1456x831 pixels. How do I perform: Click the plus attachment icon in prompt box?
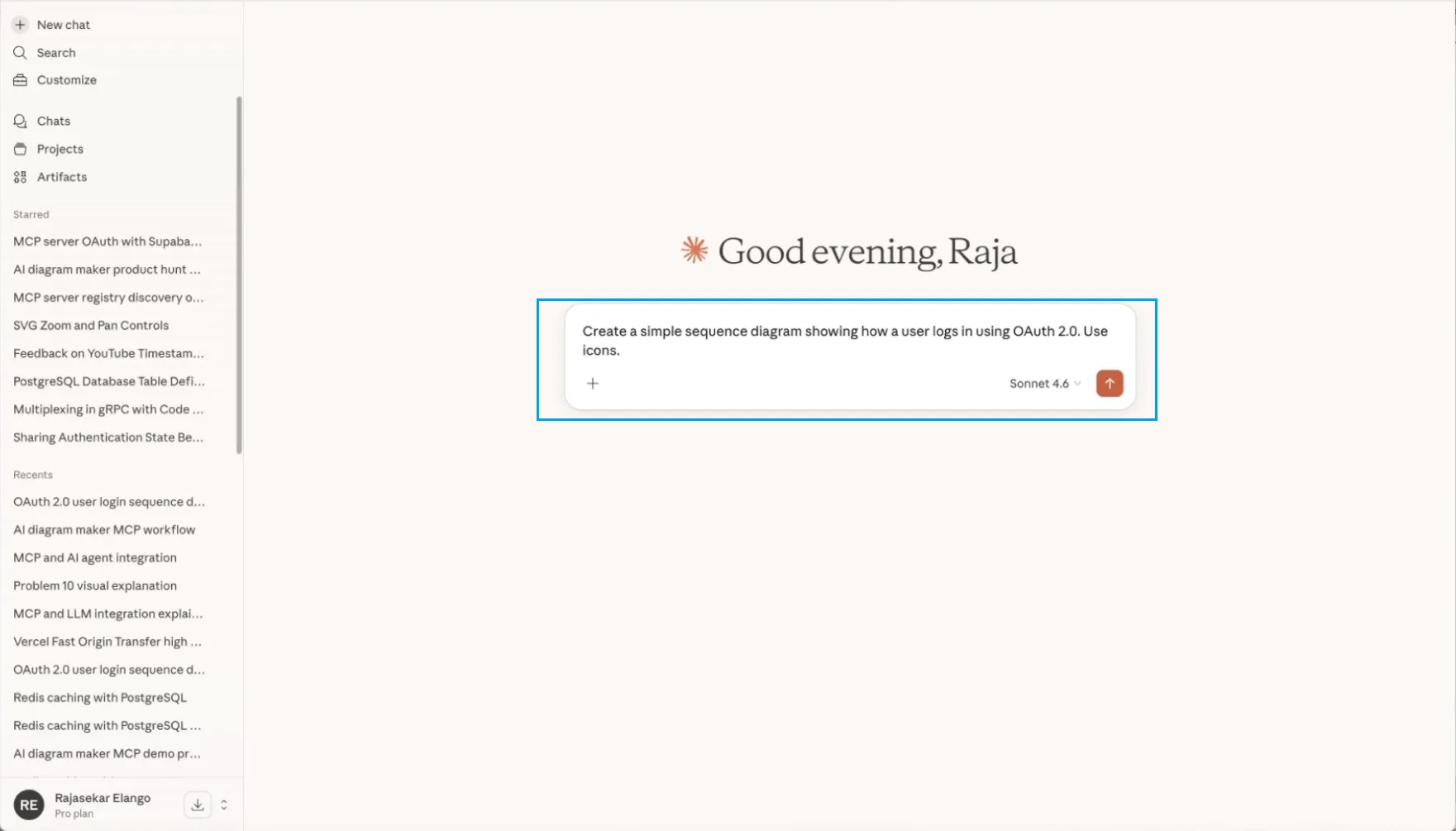pyautogui.click(x=592, y=384)
